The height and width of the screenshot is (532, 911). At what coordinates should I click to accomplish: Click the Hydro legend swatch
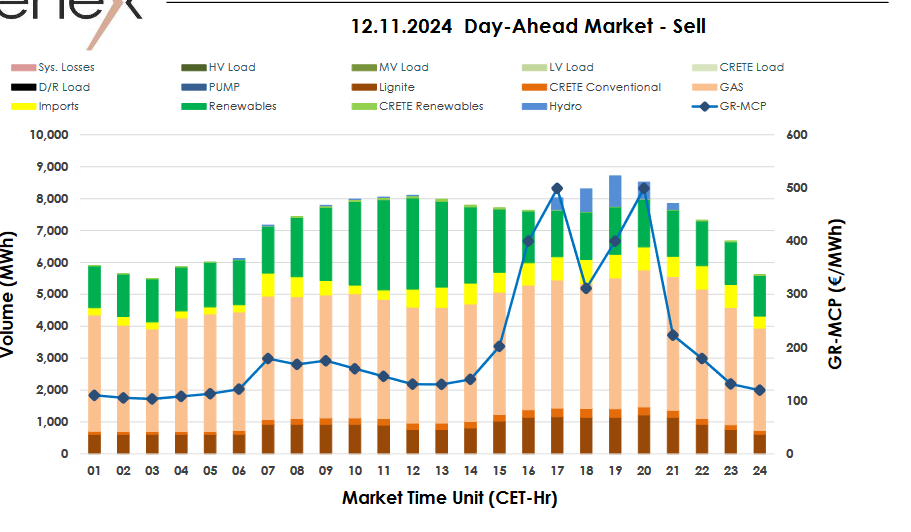click(534, 106)
